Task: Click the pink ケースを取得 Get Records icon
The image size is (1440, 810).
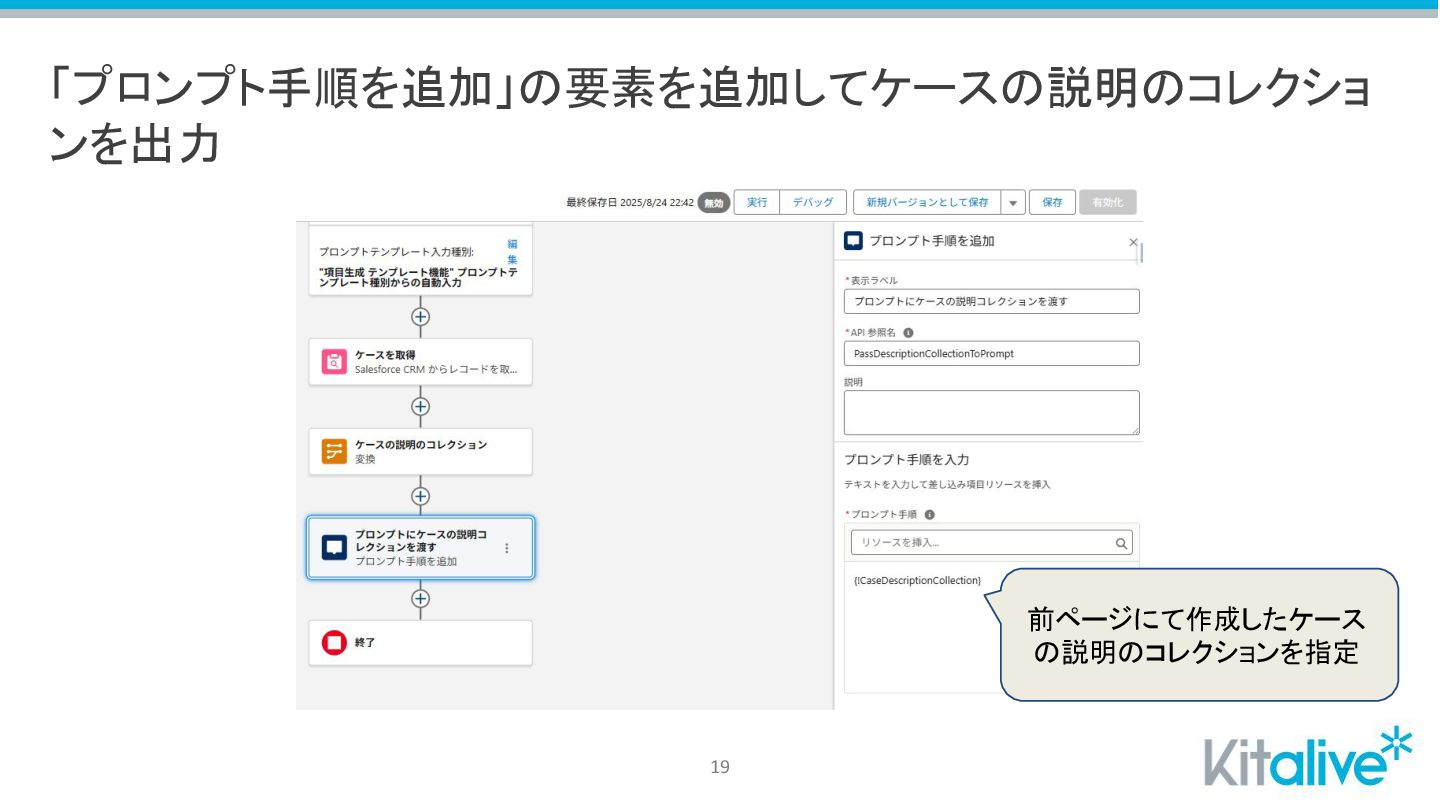Action: point(334,362)
